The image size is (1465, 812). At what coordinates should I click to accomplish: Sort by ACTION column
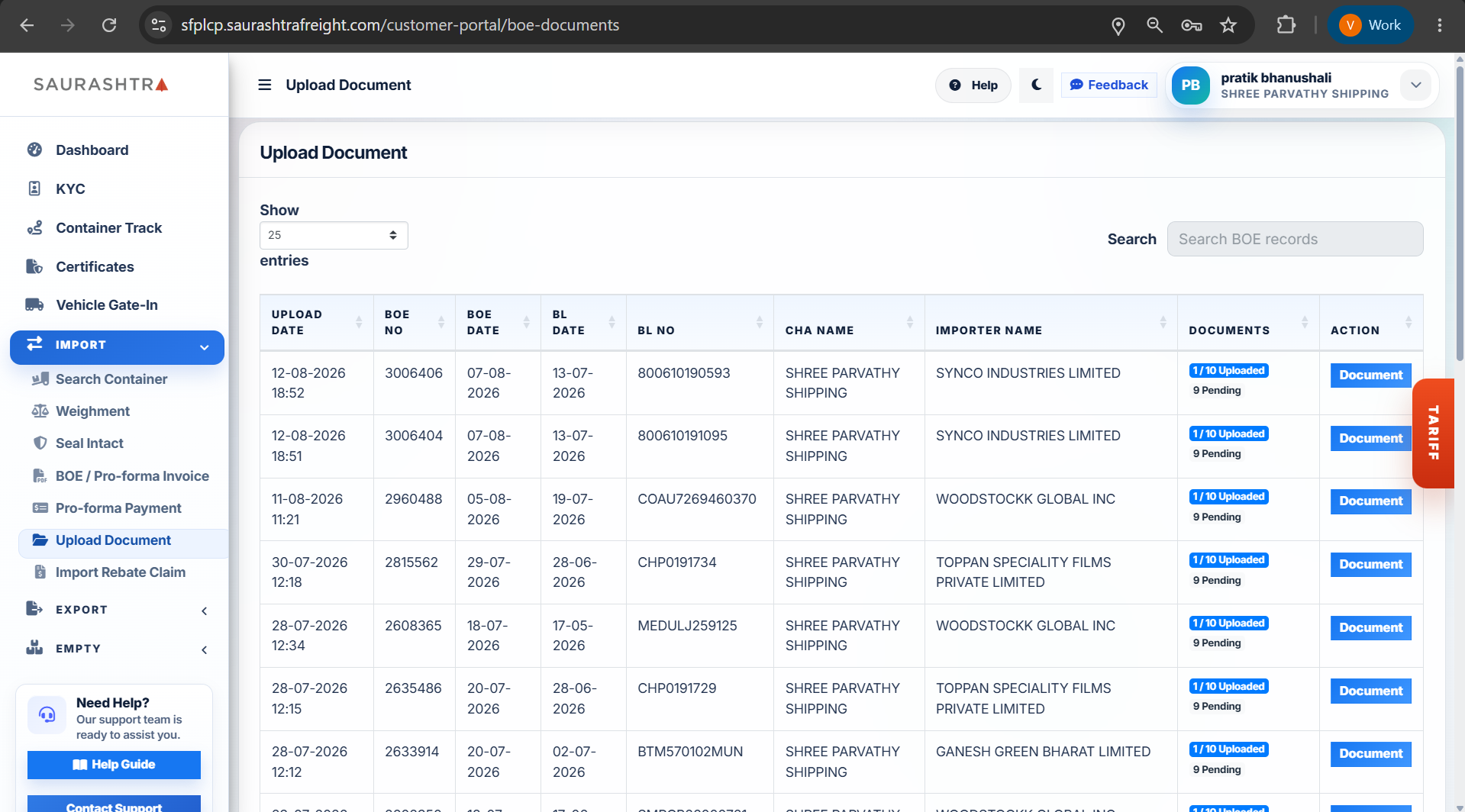(1370, 322)
